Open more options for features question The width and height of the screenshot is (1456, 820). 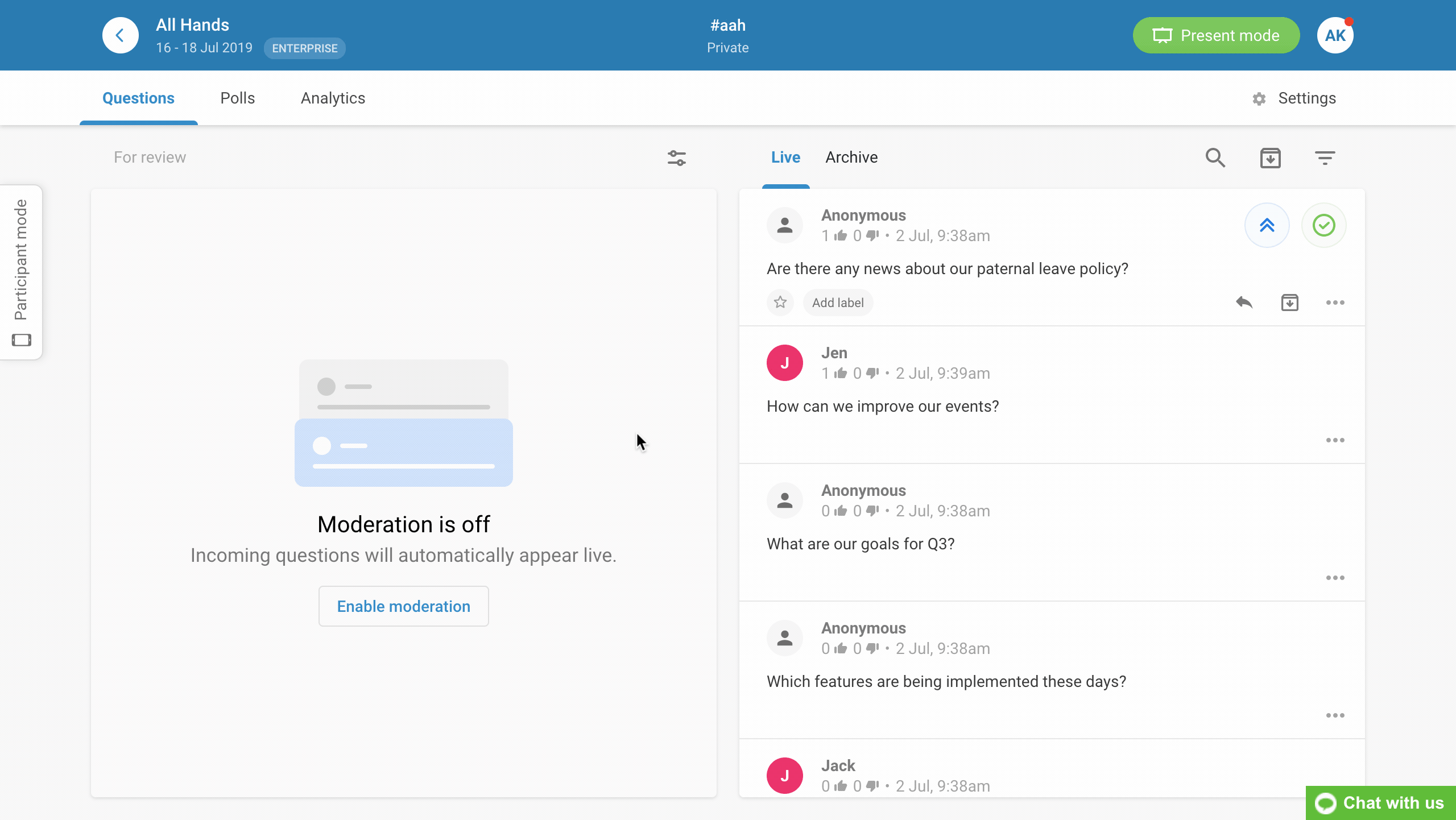(1335, 715)
